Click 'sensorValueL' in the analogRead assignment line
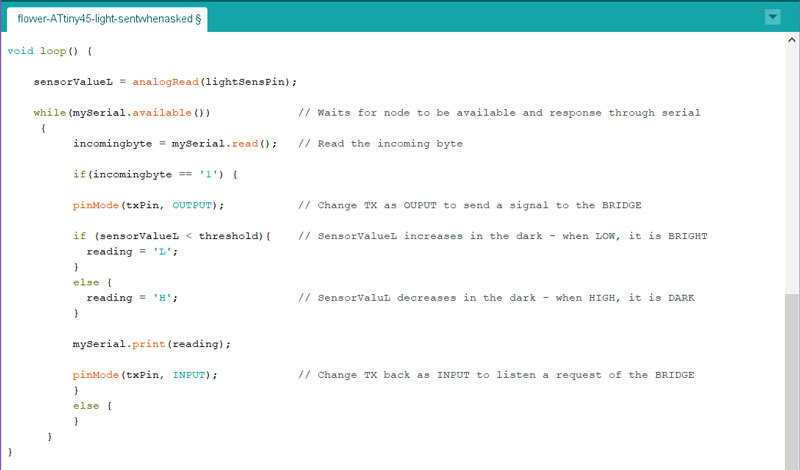This screenshot has height=470, width=800. [73, 82]
